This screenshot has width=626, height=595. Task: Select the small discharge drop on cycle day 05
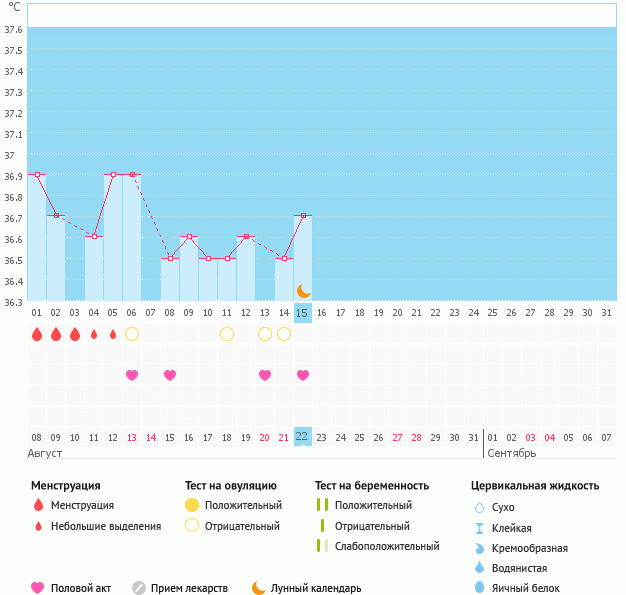pyautogui.click(x=113, y=334)
